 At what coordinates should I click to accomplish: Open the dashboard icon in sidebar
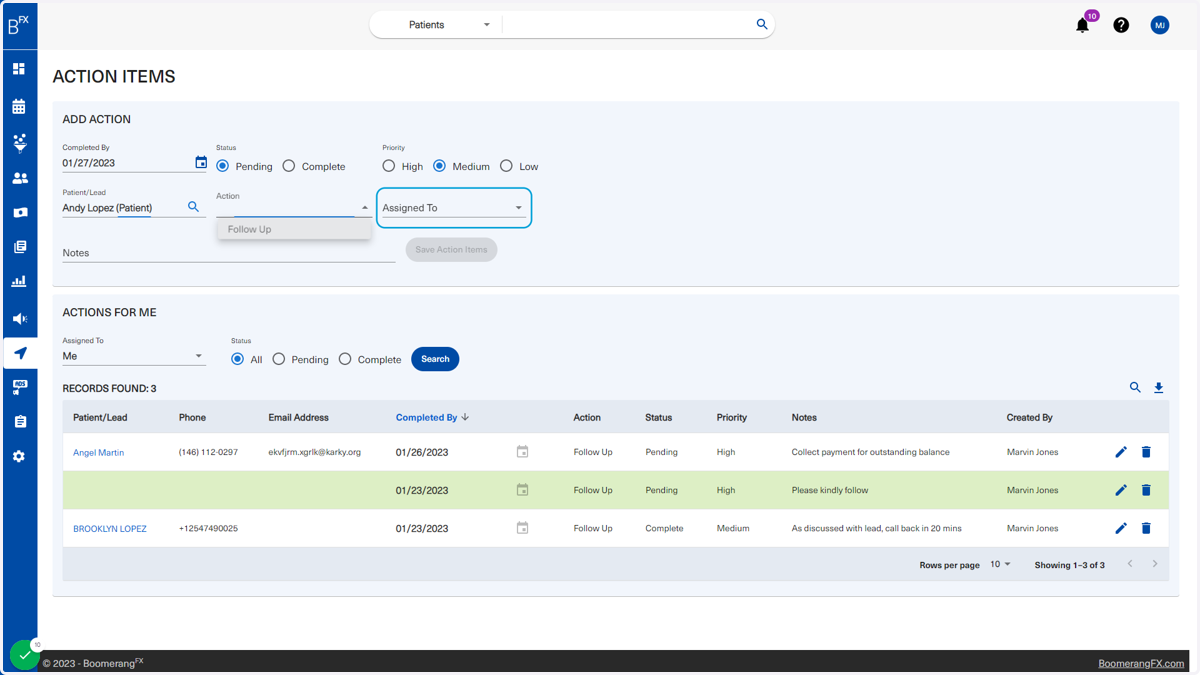19,69
